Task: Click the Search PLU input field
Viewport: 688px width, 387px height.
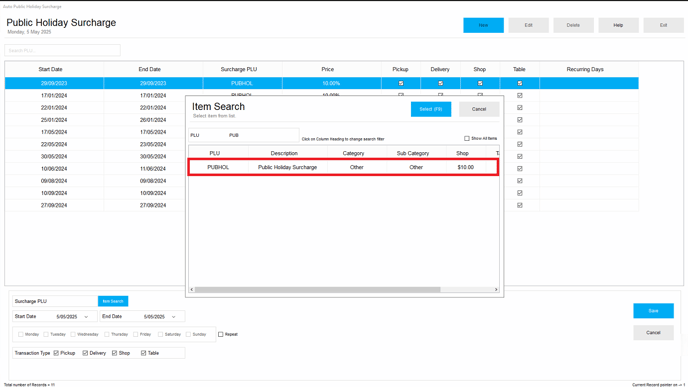Action: [x=62, y=50]
